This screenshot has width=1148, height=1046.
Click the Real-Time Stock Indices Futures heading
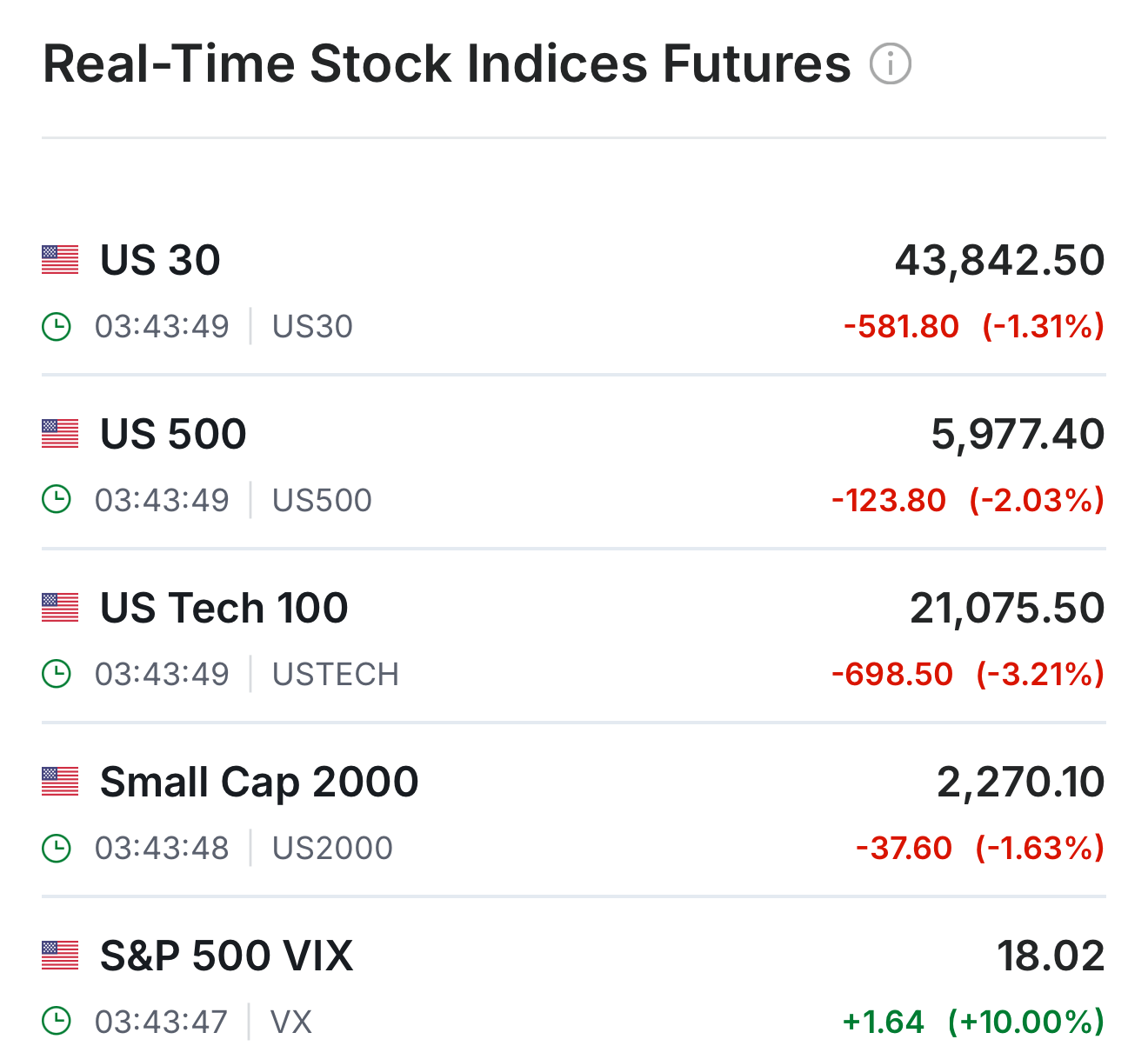point(446,64)
